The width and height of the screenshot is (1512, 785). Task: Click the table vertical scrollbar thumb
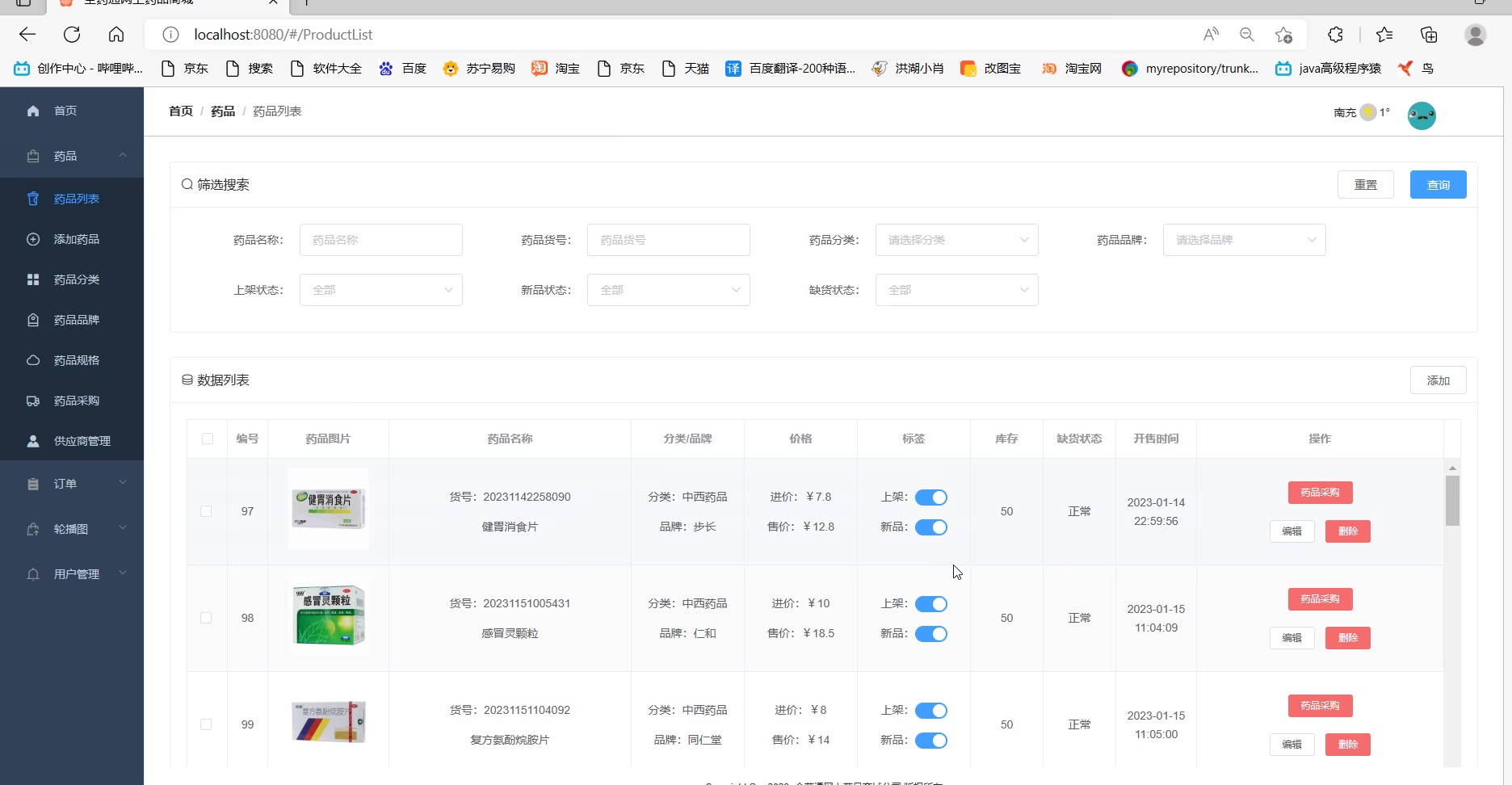coord(1452,501)
